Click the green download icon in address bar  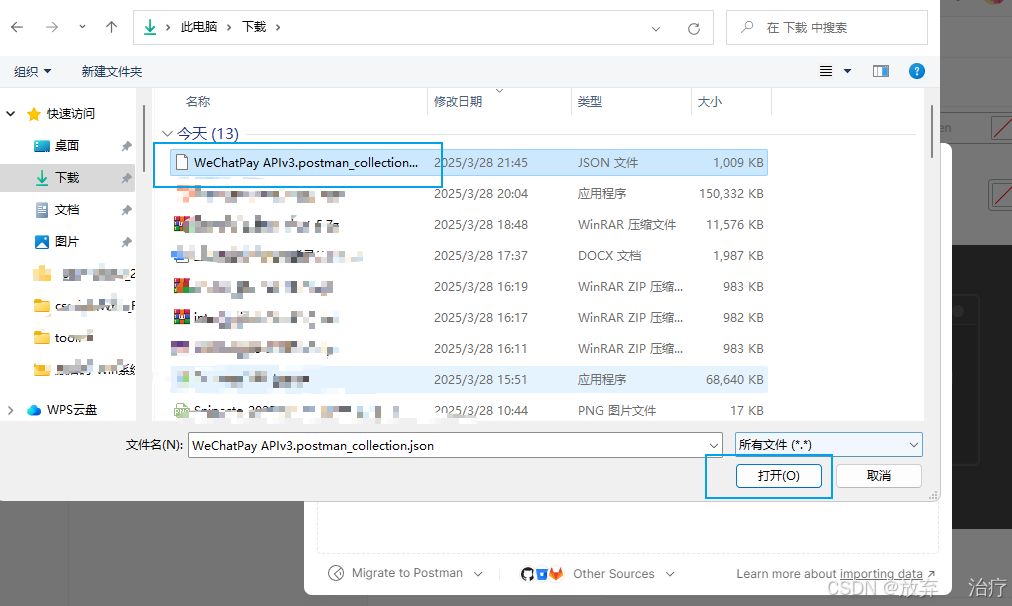tap(150, 27)
